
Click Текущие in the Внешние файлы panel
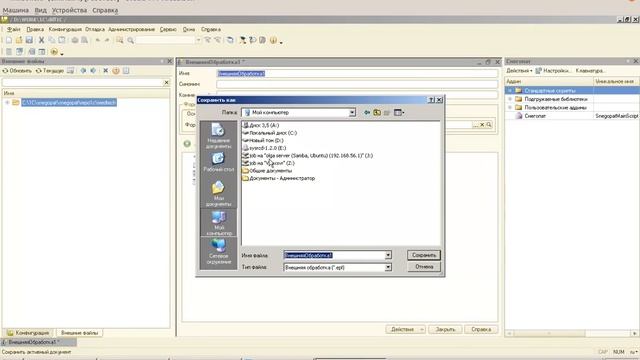[x=50, y=71]
